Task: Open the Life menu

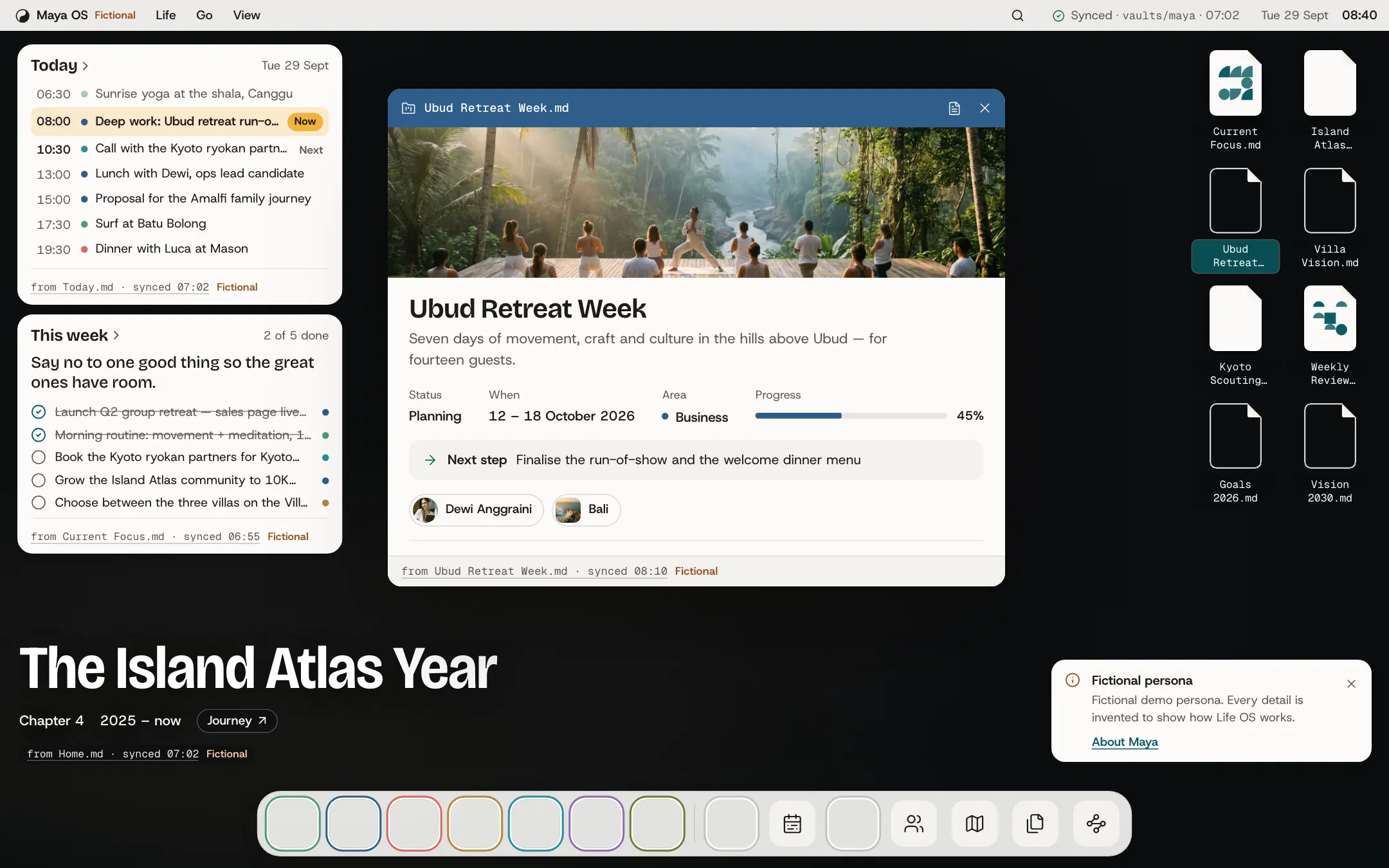Action: pos(165,15)
